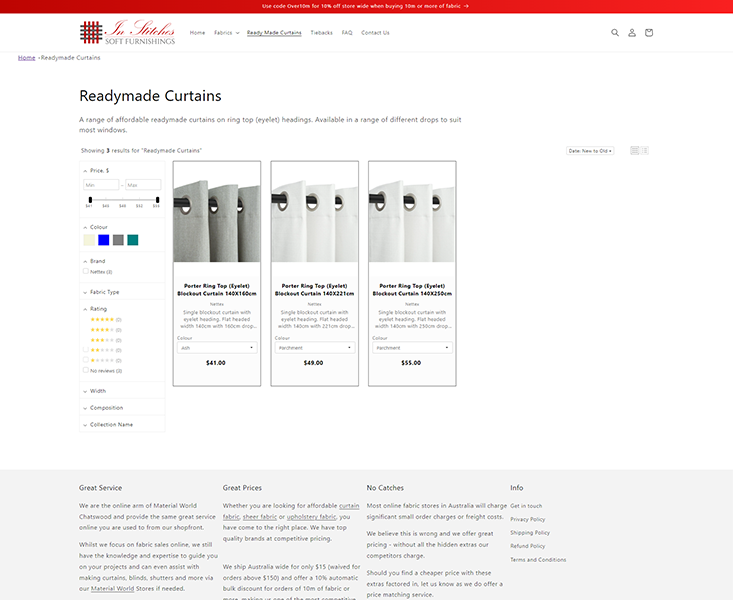Open the Privacy Policy footer link

coord(527,519)
